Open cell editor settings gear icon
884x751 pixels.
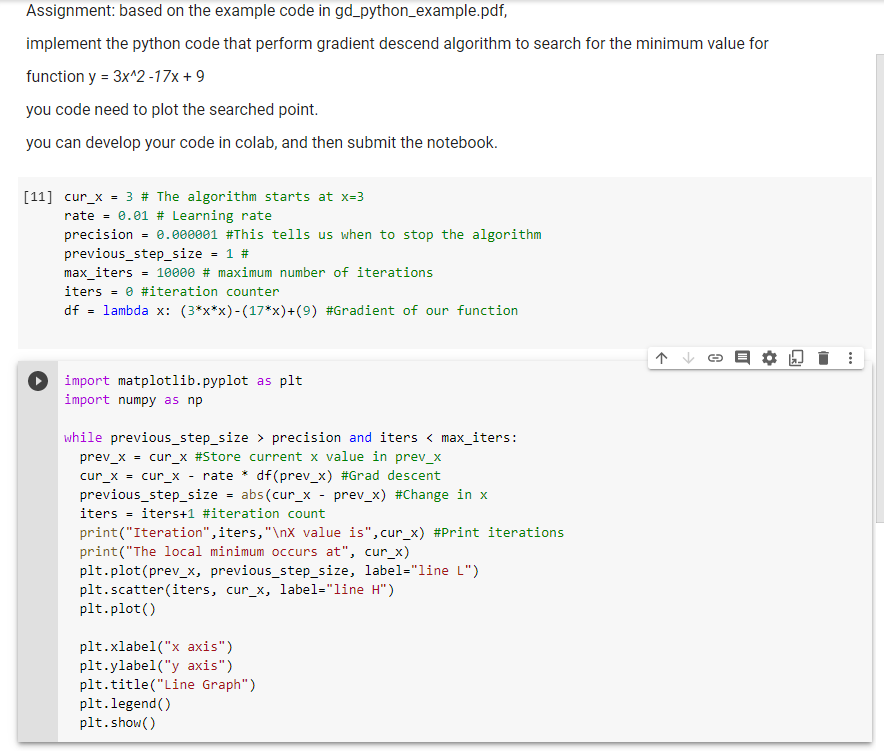tap(770, 358)
